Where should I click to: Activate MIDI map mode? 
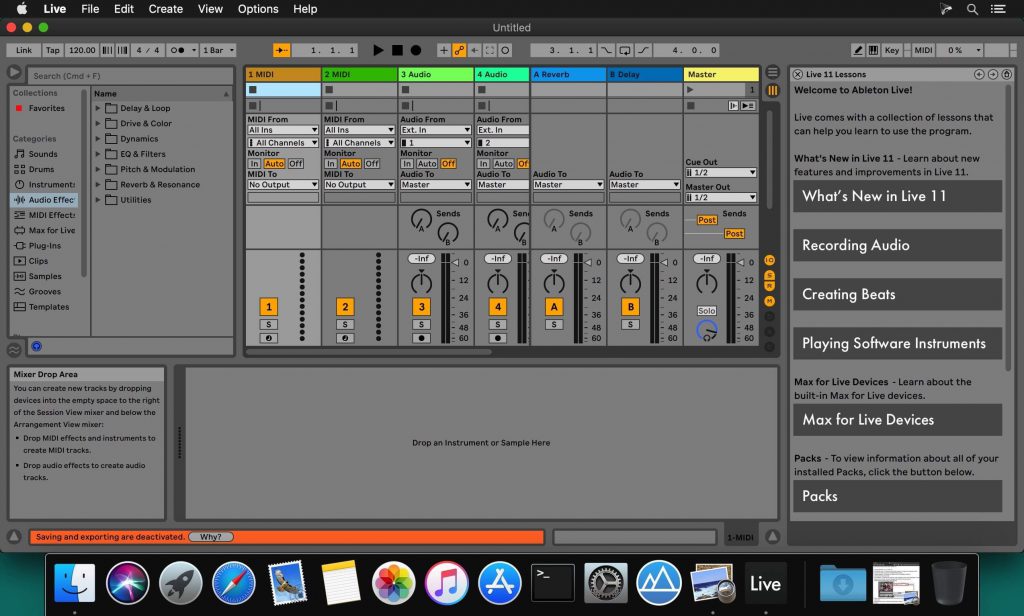921,50
